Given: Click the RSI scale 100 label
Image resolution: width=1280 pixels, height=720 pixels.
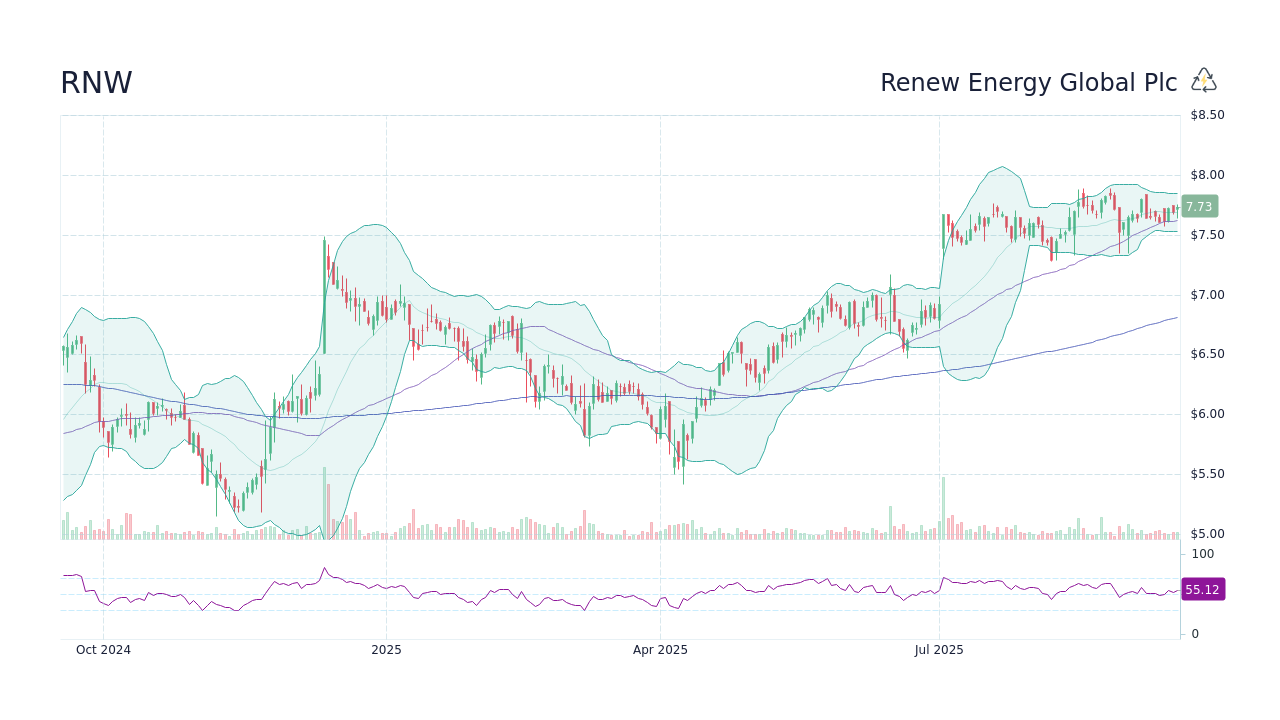Looking at the screenshot, I should point(1202,554).
